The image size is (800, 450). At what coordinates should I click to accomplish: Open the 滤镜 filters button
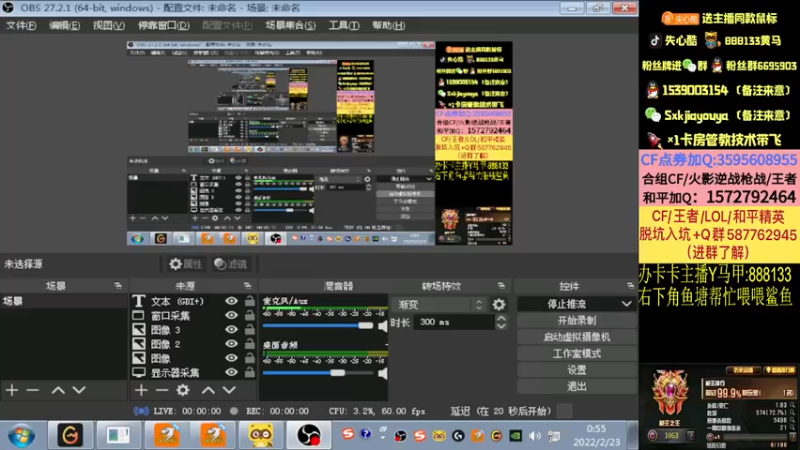[x=231, y=264]
